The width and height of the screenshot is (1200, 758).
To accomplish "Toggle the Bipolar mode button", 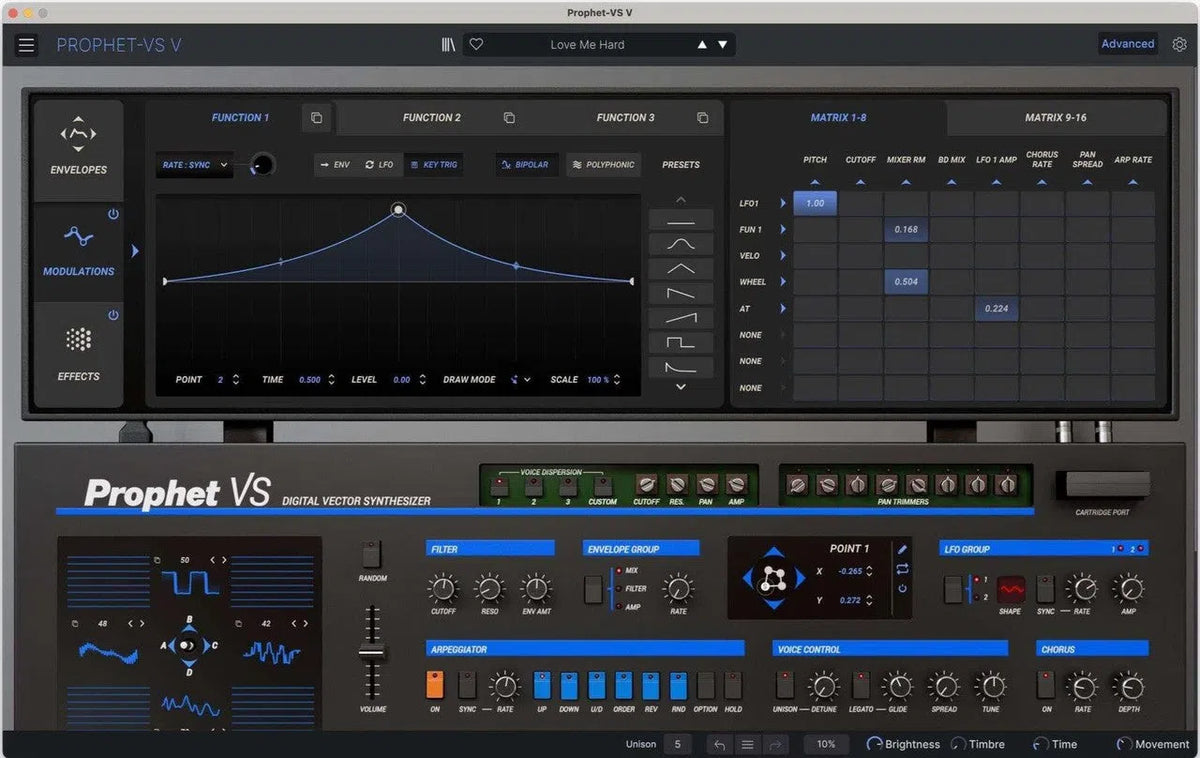I will [x=526, y=165].
